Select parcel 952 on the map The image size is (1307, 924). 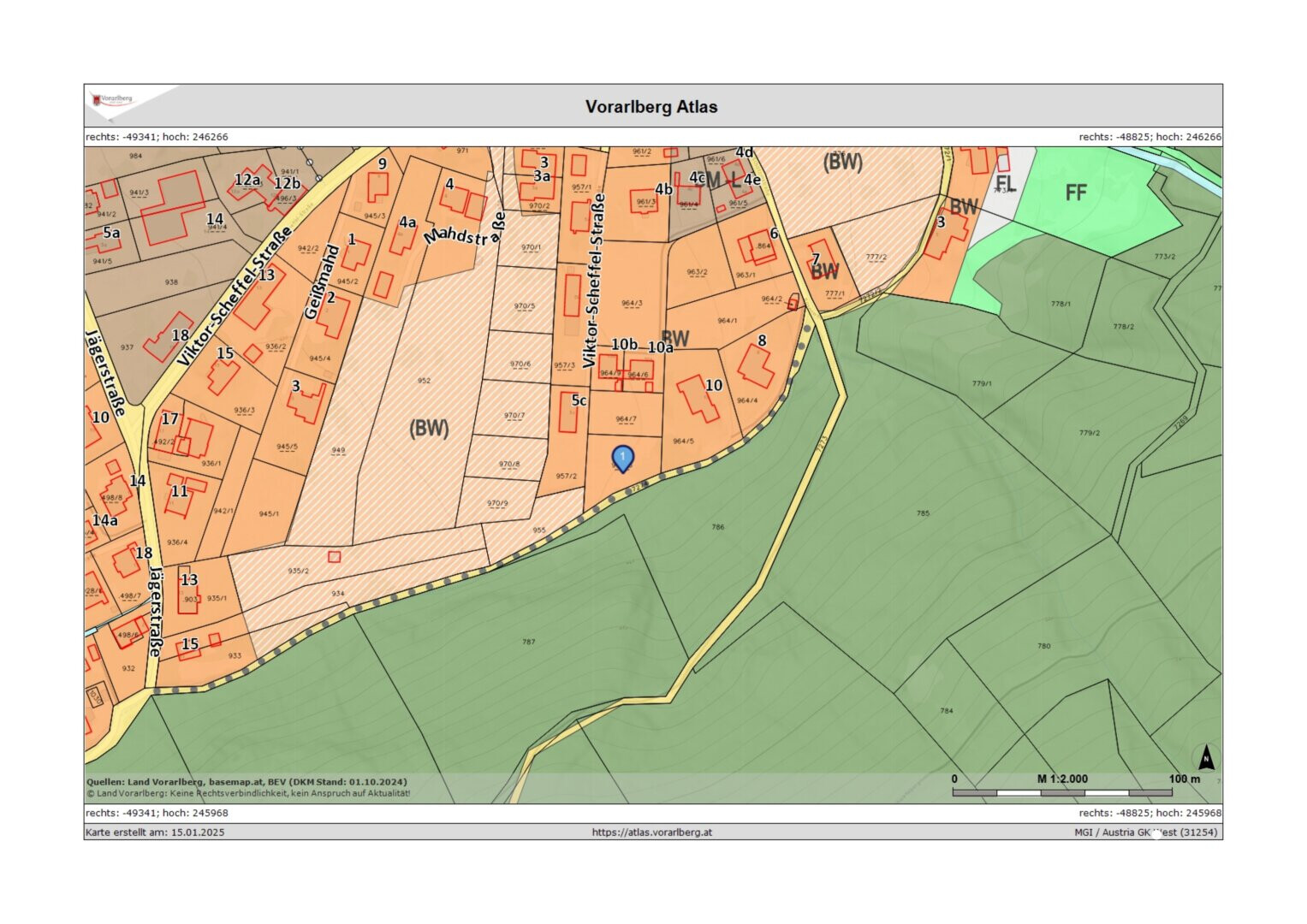tap(424, 380)
